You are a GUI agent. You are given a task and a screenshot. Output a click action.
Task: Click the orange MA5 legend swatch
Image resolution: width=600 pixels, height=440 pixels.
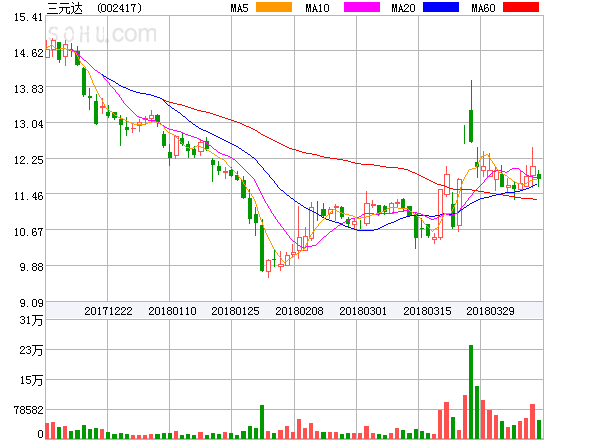pos(274,7)
